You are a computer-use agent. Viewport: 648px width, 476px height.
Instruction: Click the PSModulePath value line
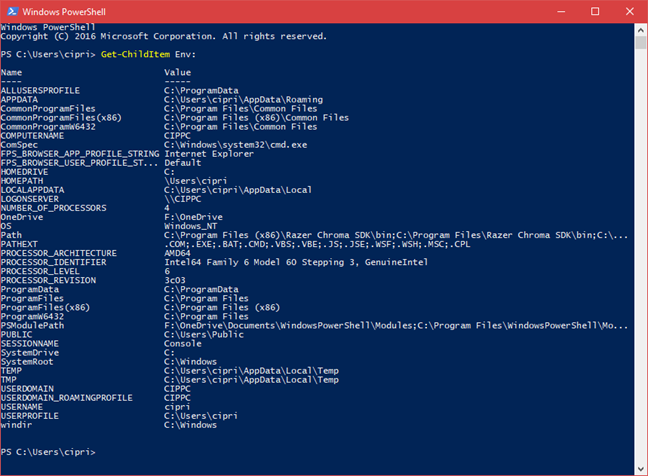396,326
